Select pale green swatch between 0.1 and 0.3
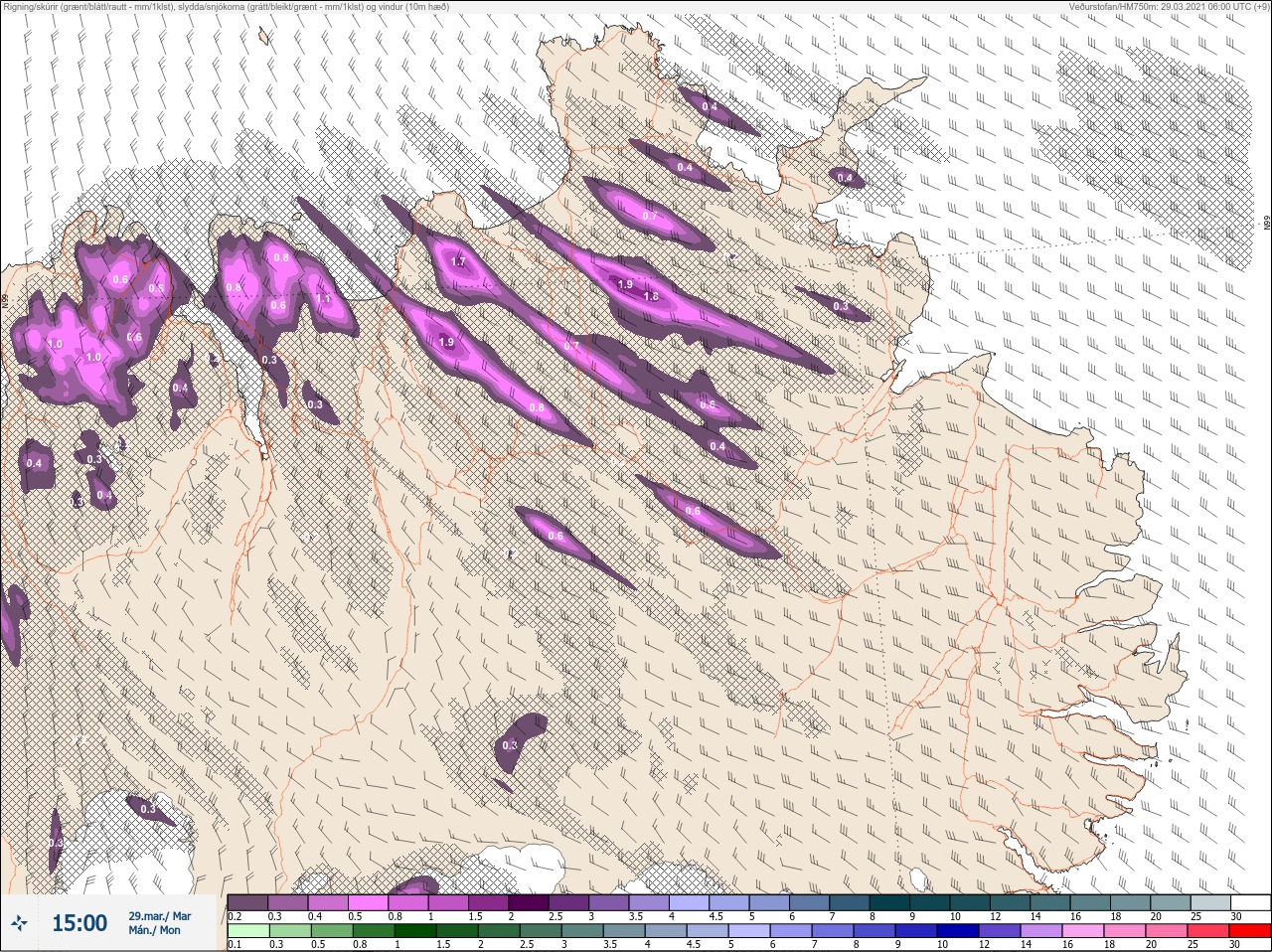Image resolution: width=1272 pixels, height=952 pixels. coord(247,931)
